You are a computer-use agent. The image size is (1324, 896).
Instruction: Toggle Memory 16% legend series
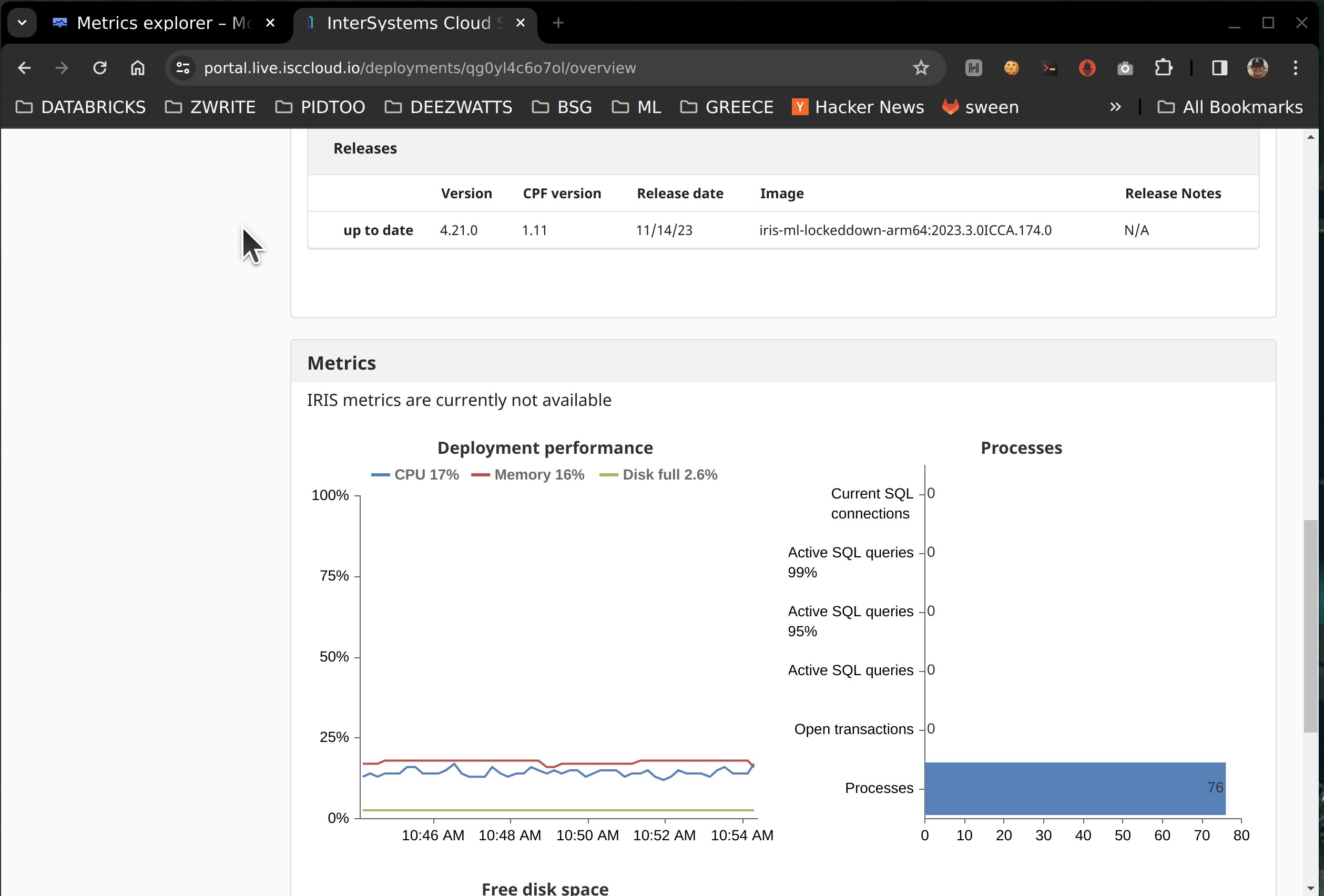point(527,474)
